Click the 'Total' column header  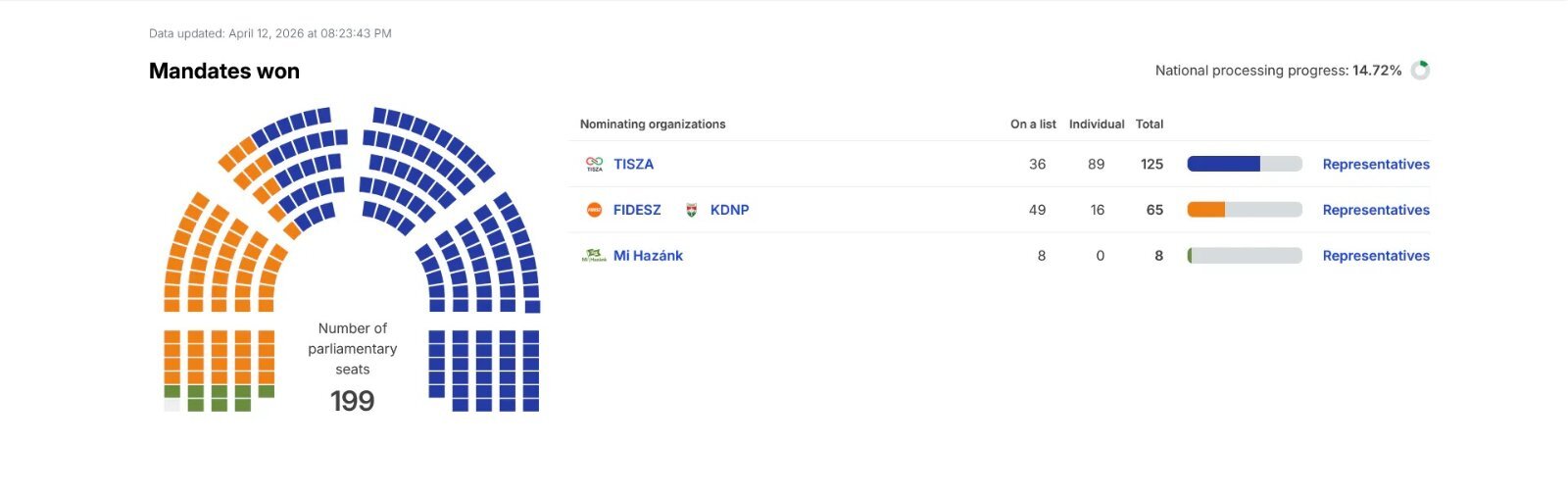pyautogui.click(x=1150, y=124)
